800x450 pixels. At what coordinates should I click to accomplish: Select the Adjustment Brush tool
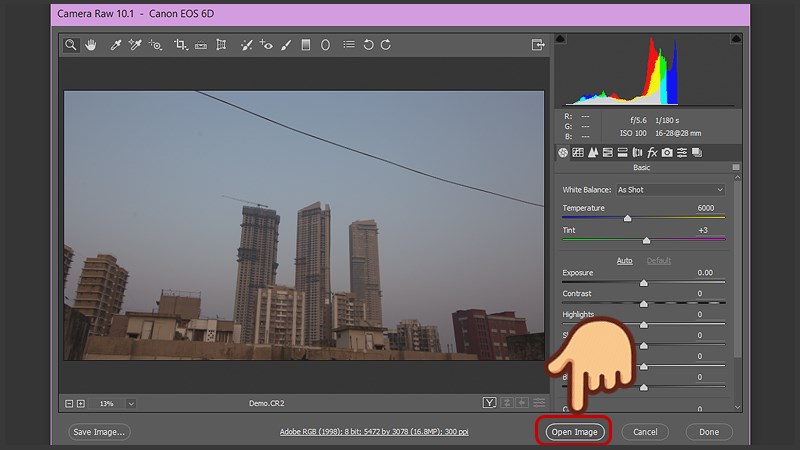[x=286, y=45]
